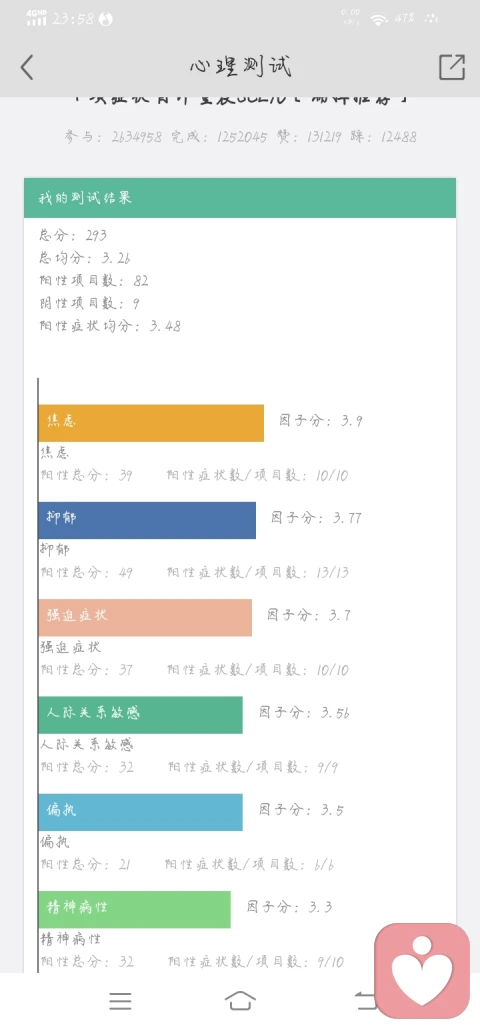Tap the 4G signal strength icon

point(37,18)
